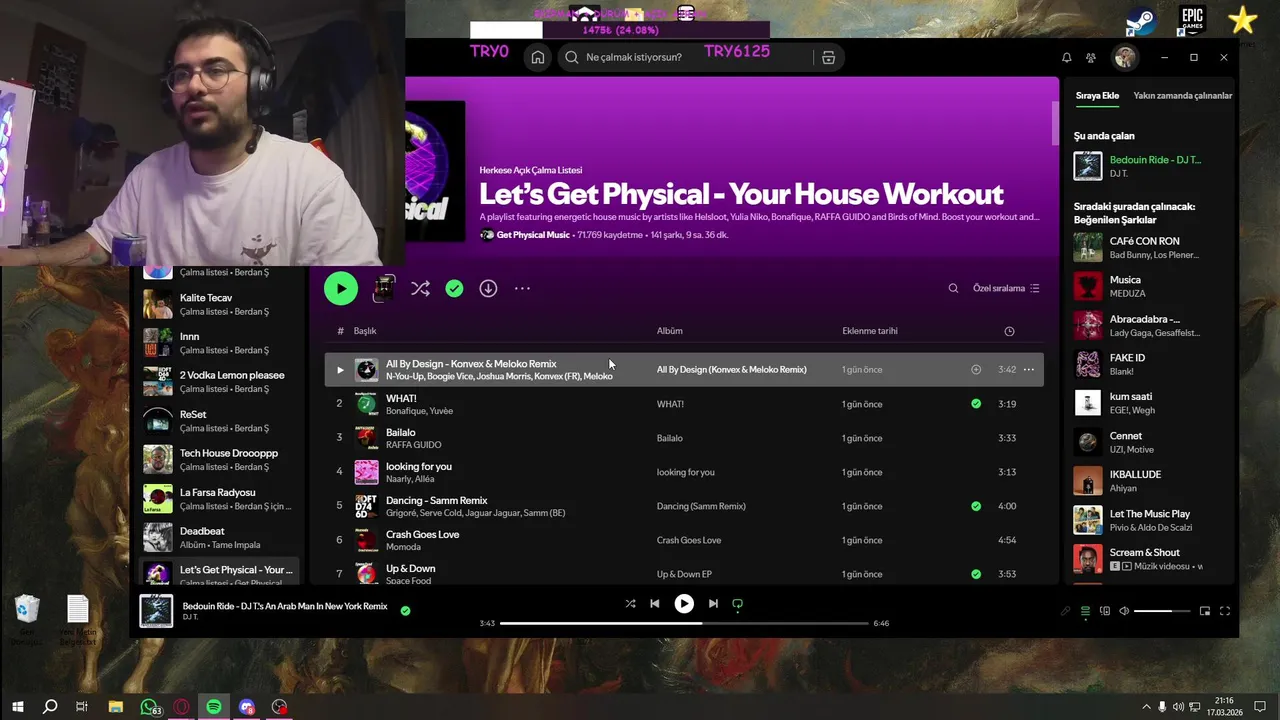Toggle saved checkmark on now-playing Bedouin Ride
This screenshot has width=1280, height=720.
point(405,610)
